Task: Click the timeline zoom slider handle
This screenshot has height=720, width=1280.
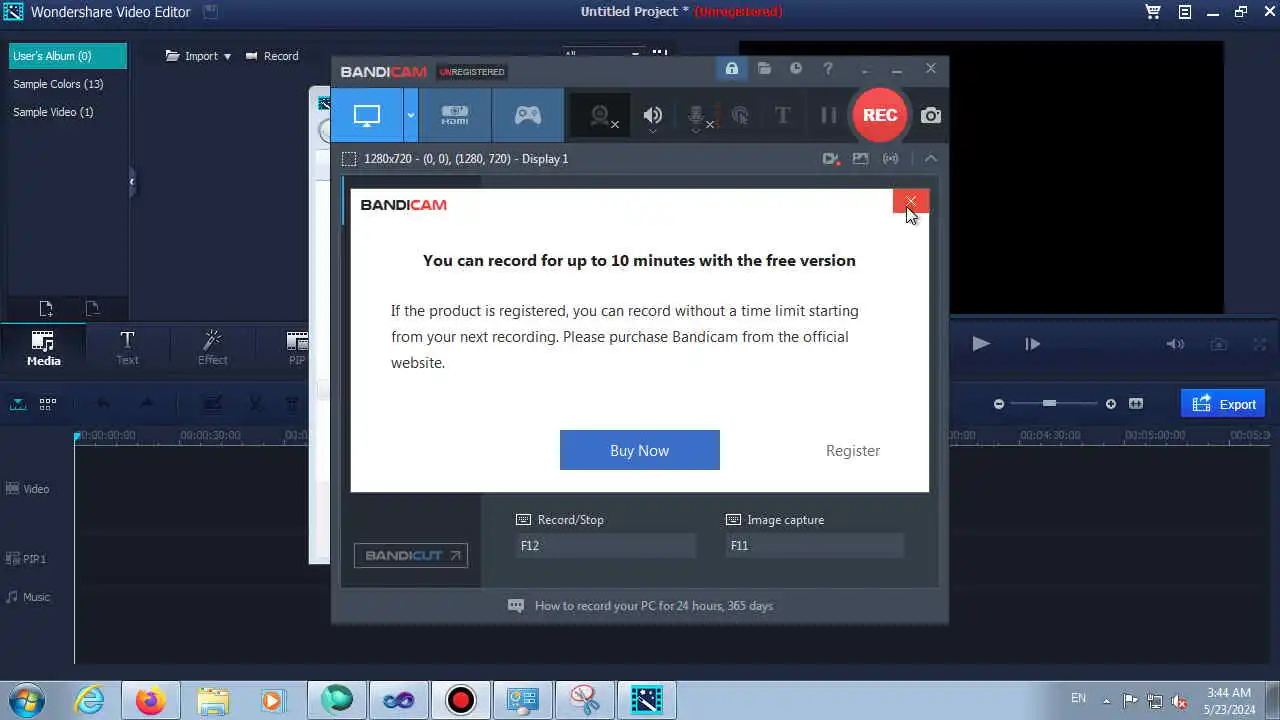Action: click(x=1049, y=403)
